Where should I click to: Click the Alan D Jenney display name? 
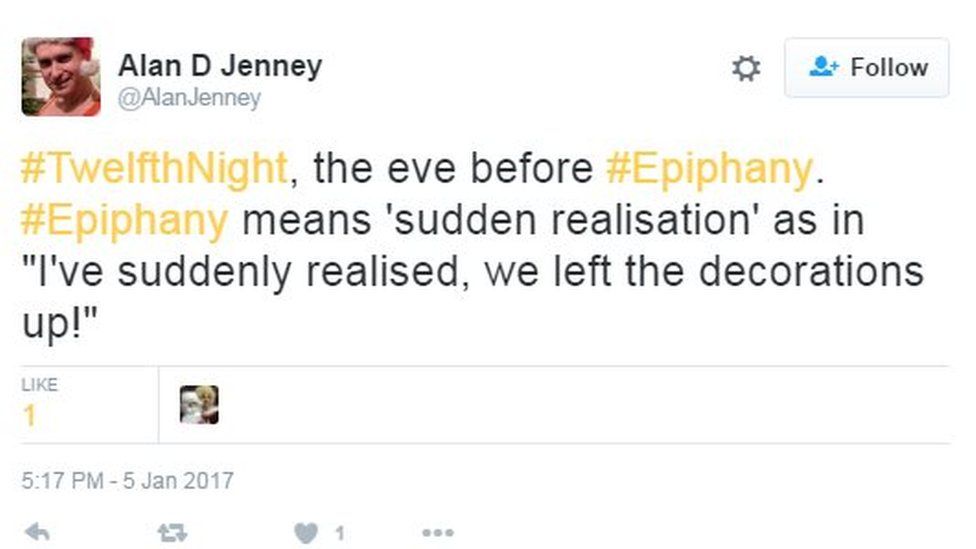(220, 66)
